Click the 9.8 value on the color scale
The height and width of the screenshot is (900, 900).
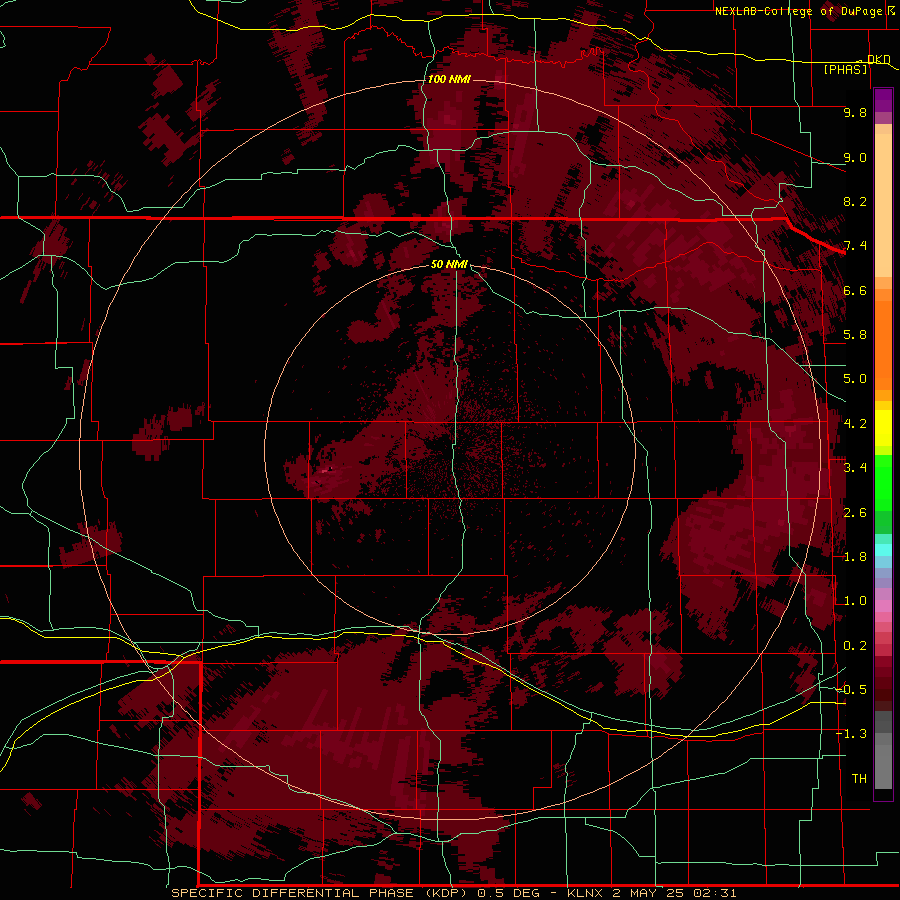click(x=855, y=112)
